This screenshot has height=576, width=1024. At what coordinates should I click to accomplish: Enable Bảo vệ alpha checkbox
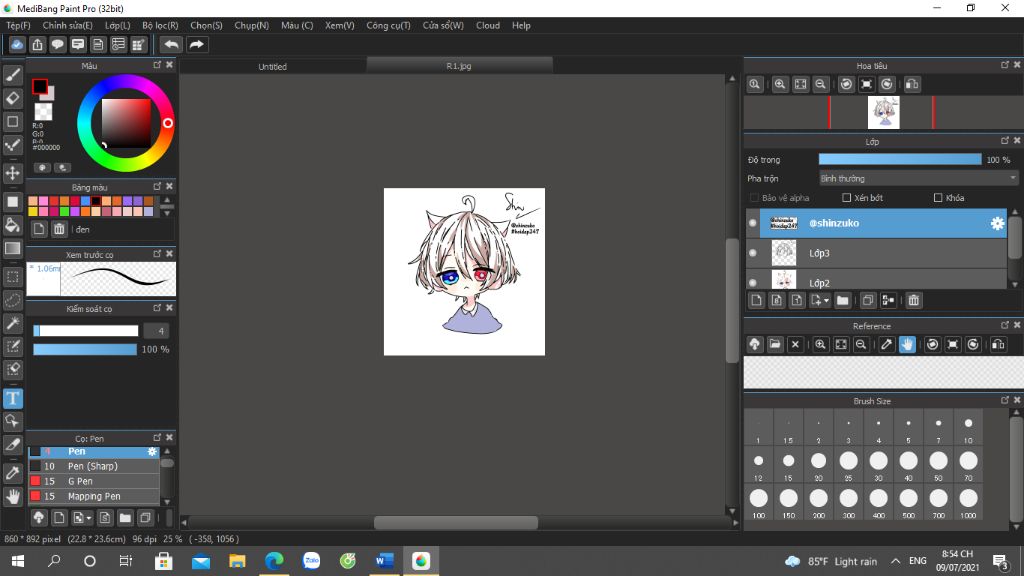(754, 198)
